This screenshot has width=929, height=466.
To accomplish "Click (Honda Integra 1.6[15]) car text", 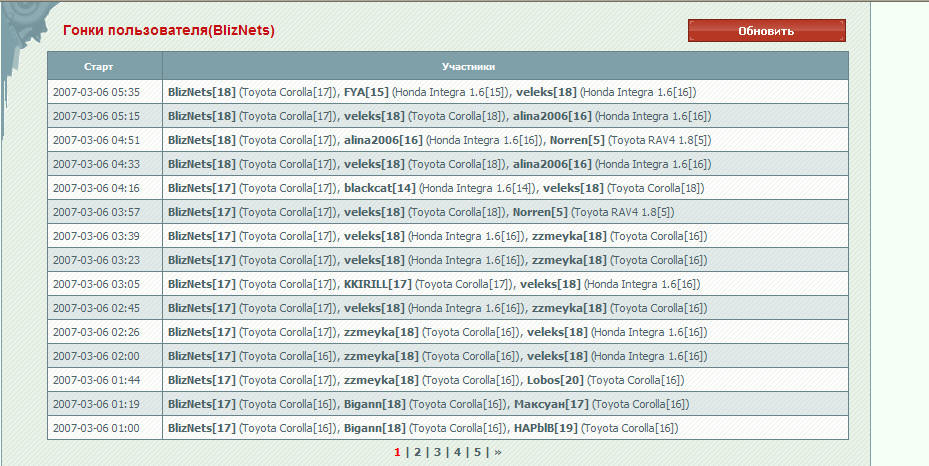I will tap(451, 92).
